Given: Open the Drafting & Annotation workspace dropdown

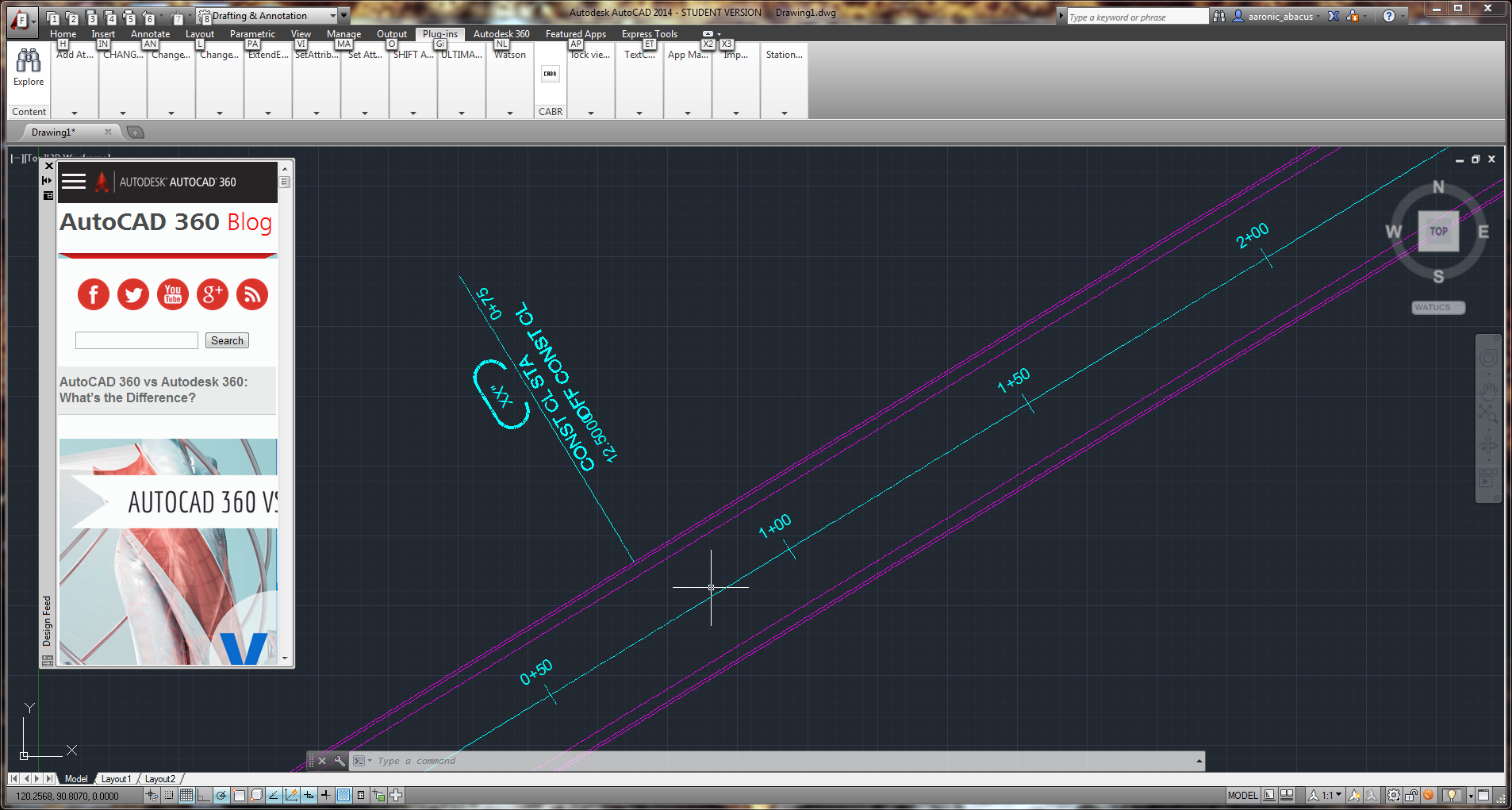Looking at the screenshot, I should [267, 16].
